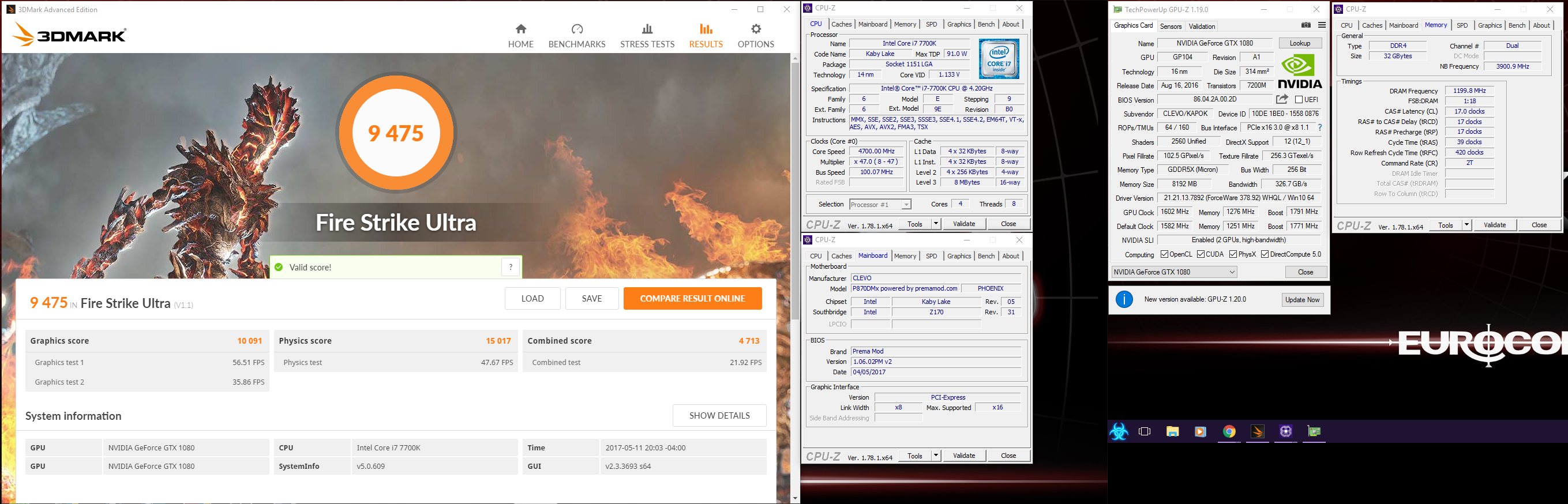This screenshot has width=1568, height=504.
Task: Click the green check next to Valid score
Action: 279,267
